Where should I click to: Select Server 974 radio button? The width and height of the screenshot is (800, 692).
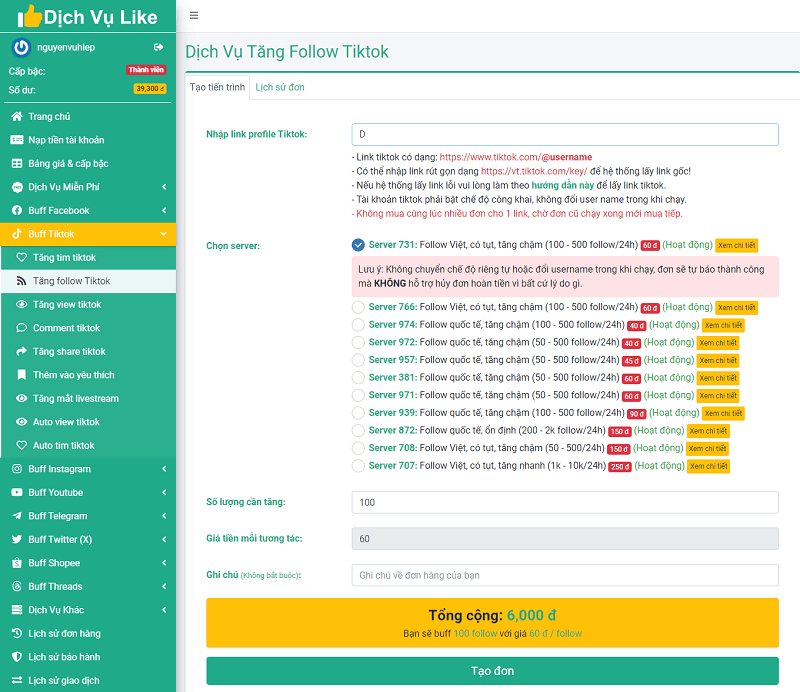tap(358, 325)
